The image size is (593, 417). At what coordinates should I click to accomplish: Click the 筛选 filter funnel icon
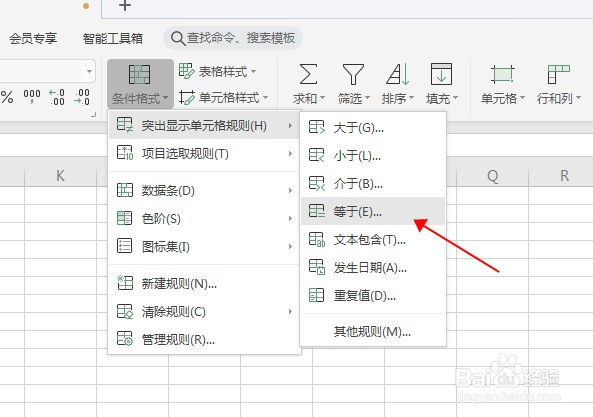coord(353,74)
